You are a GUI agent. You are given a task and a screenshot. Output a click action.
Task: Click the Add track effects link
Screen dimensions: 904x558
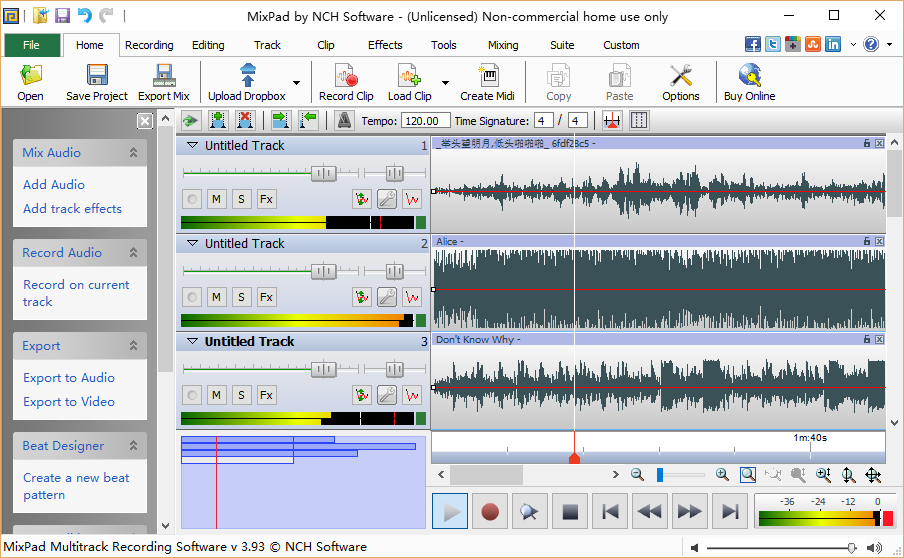pyautogui.click(x=72, y=209)
